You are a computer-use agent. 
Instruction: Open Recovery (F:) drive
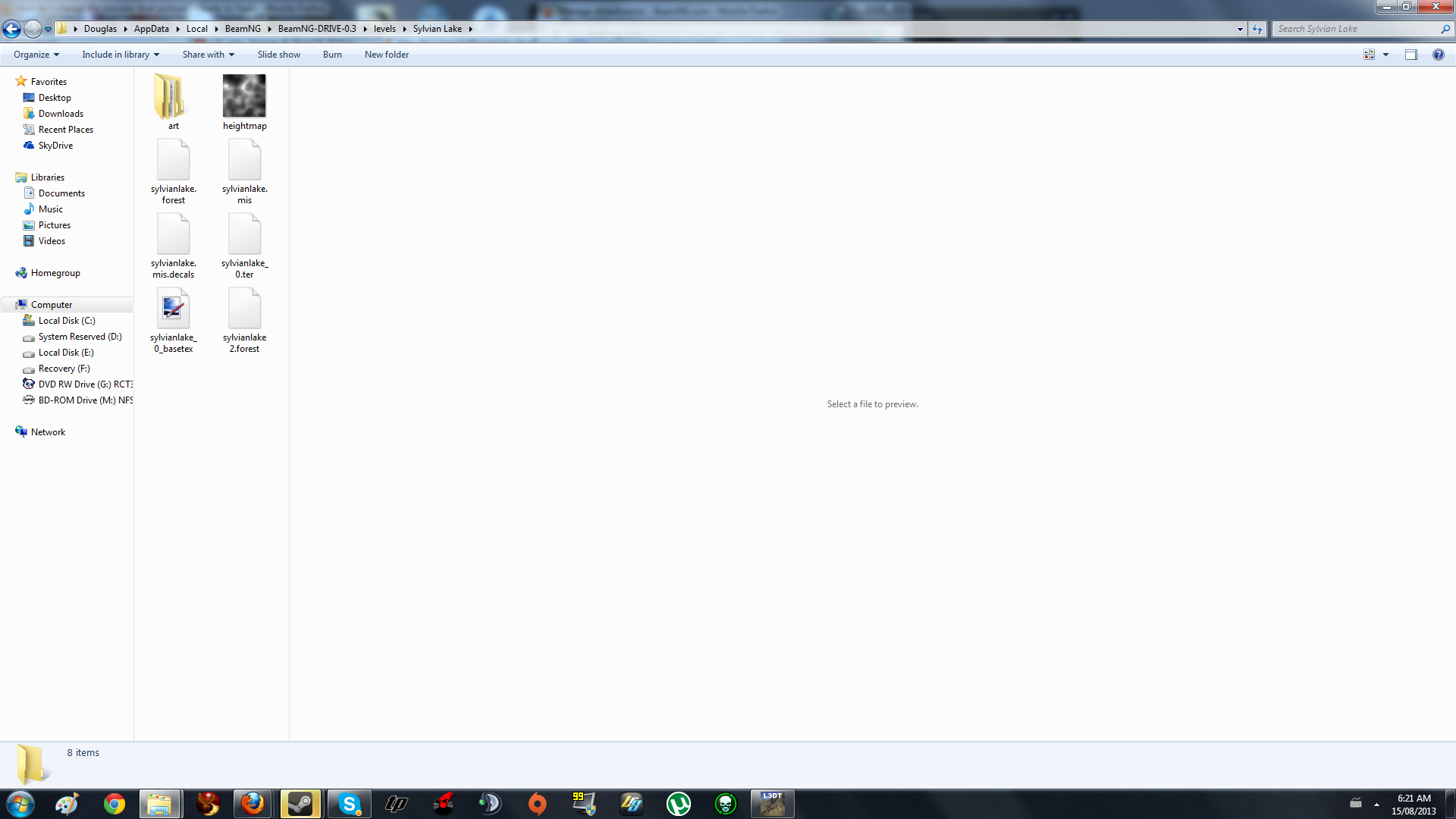(x=64, y=369)
